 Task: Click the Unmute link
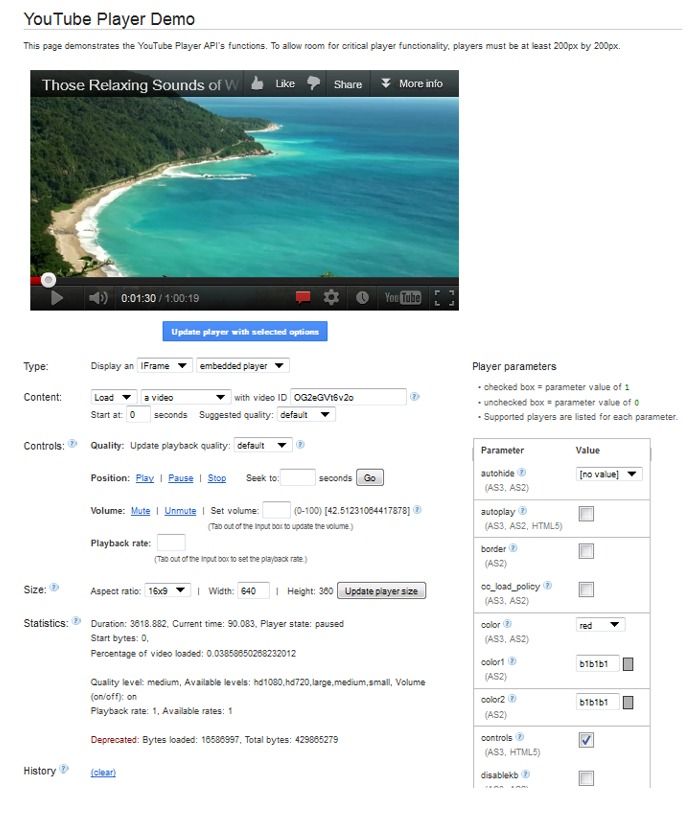tap(180, 510)
